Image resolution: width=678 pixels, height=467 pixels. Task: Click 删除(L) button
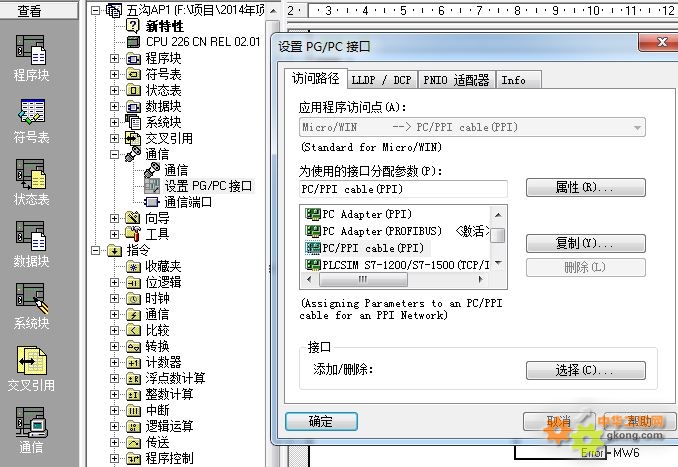click(x=585, y=267)
